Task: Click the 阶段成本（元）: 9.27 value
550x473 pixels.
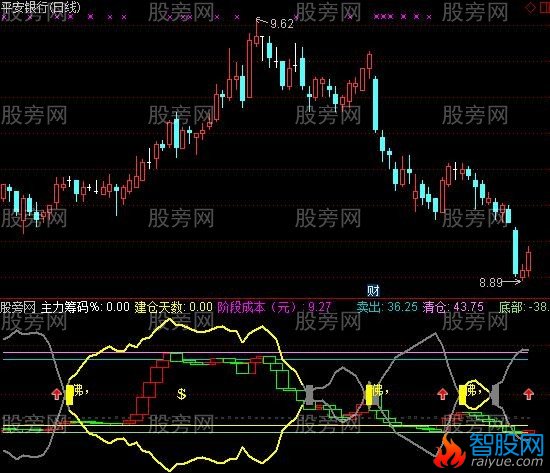Action: [274, 307]
